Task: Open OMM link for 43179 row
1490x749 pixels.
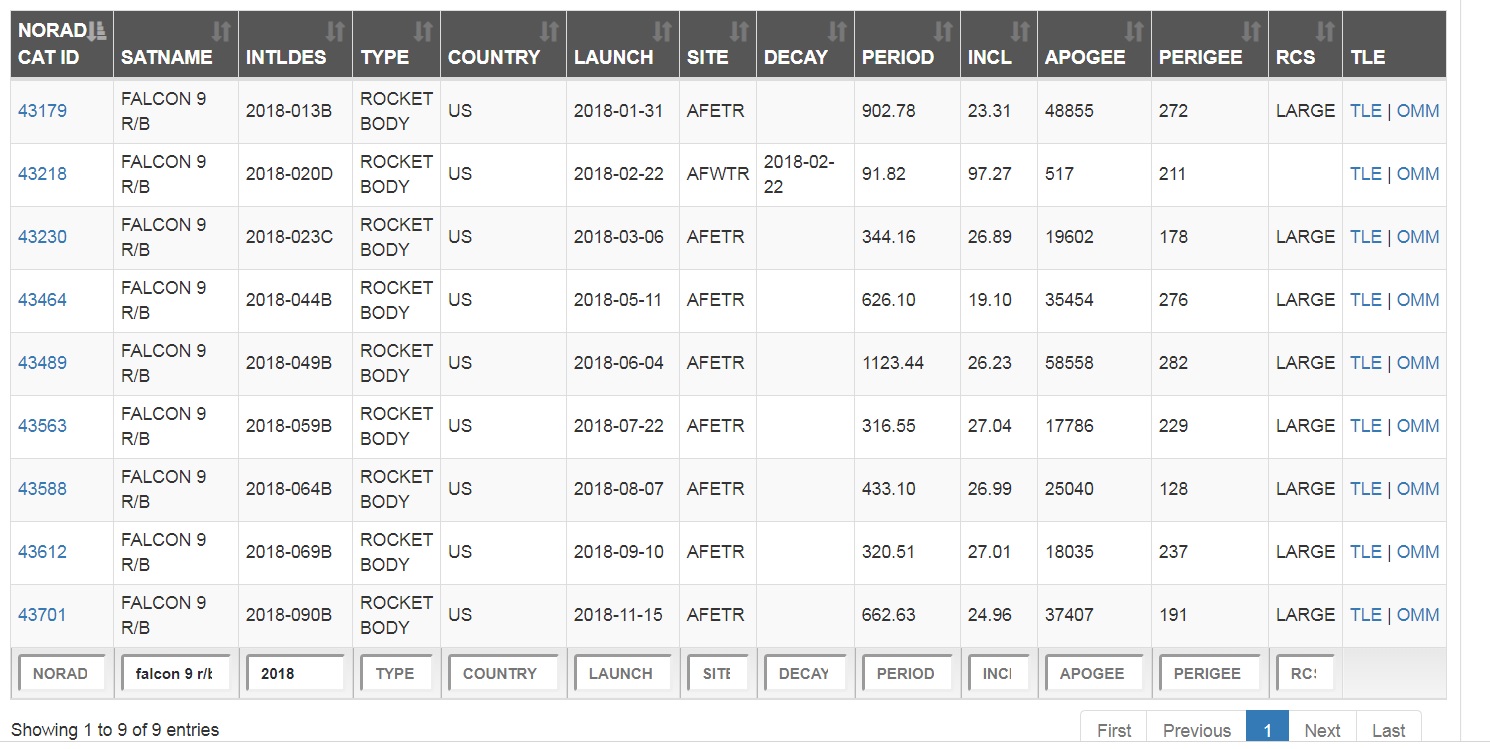Action: point(1418,111)
